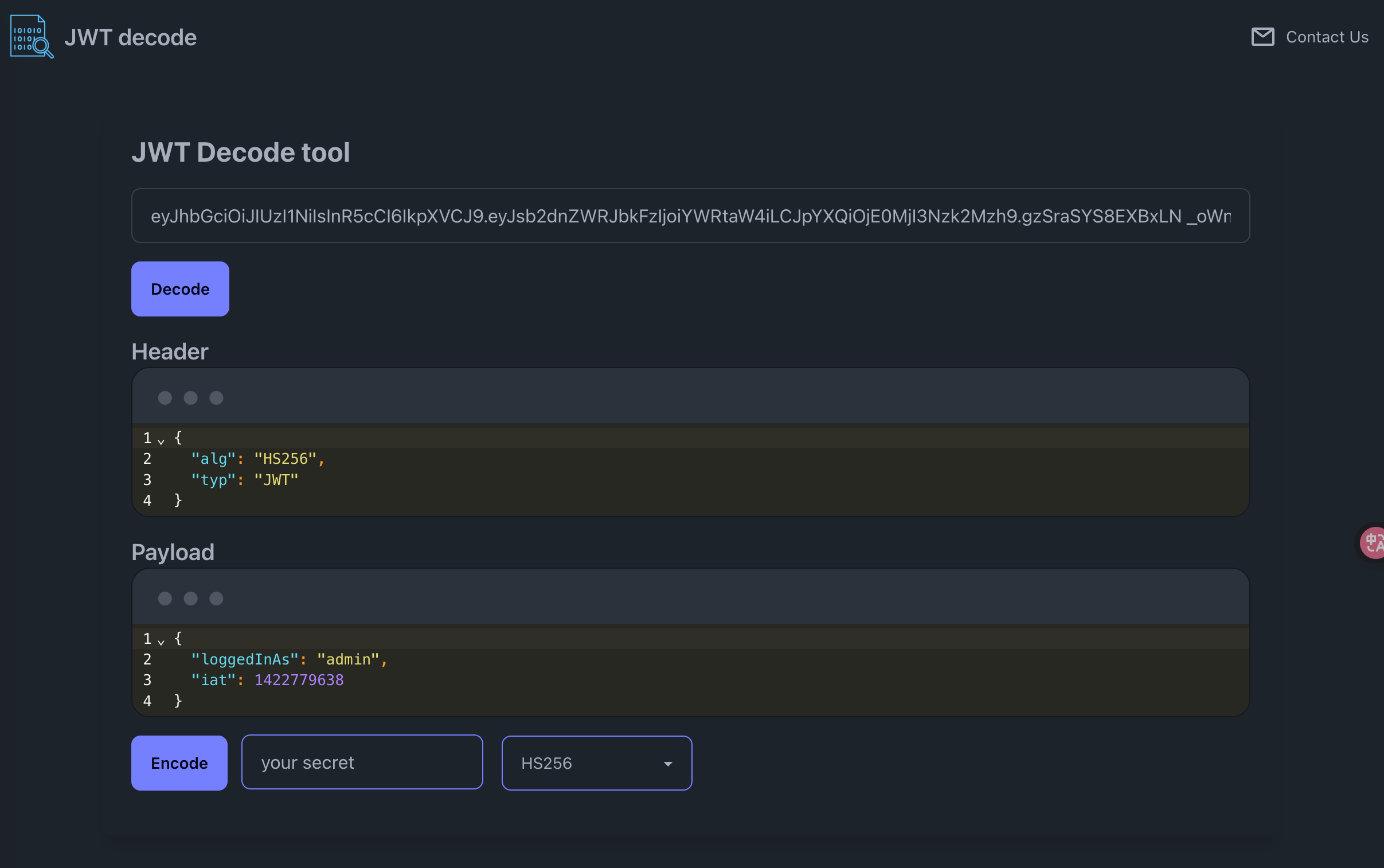Screen dimensions: 1384x868
Task: Click the "admin" value in Payload
Action: pyautogui.click(x=348, y=660)
